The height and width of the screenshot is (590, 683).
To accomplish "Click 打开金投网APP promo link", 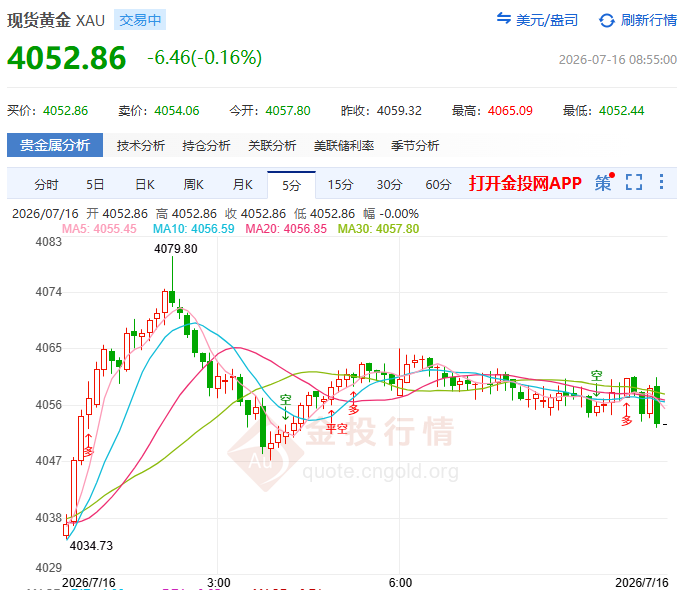I will [525, 183].
